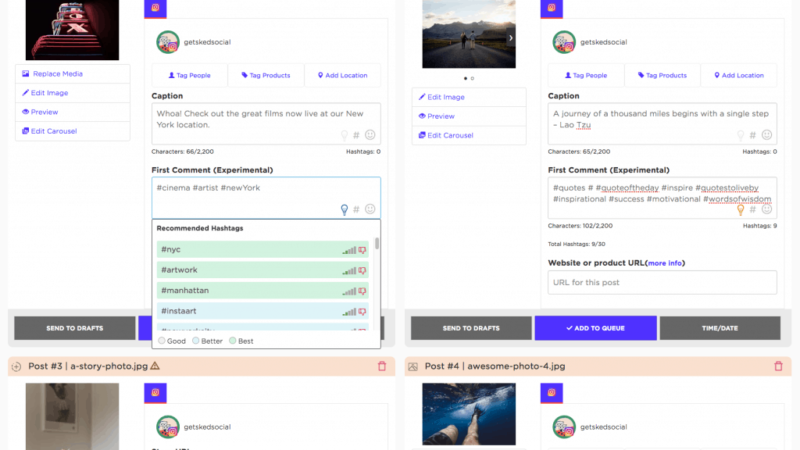Add recommended hashtag #nyc
Screen dimensions: 800x450
click(262, 249)
